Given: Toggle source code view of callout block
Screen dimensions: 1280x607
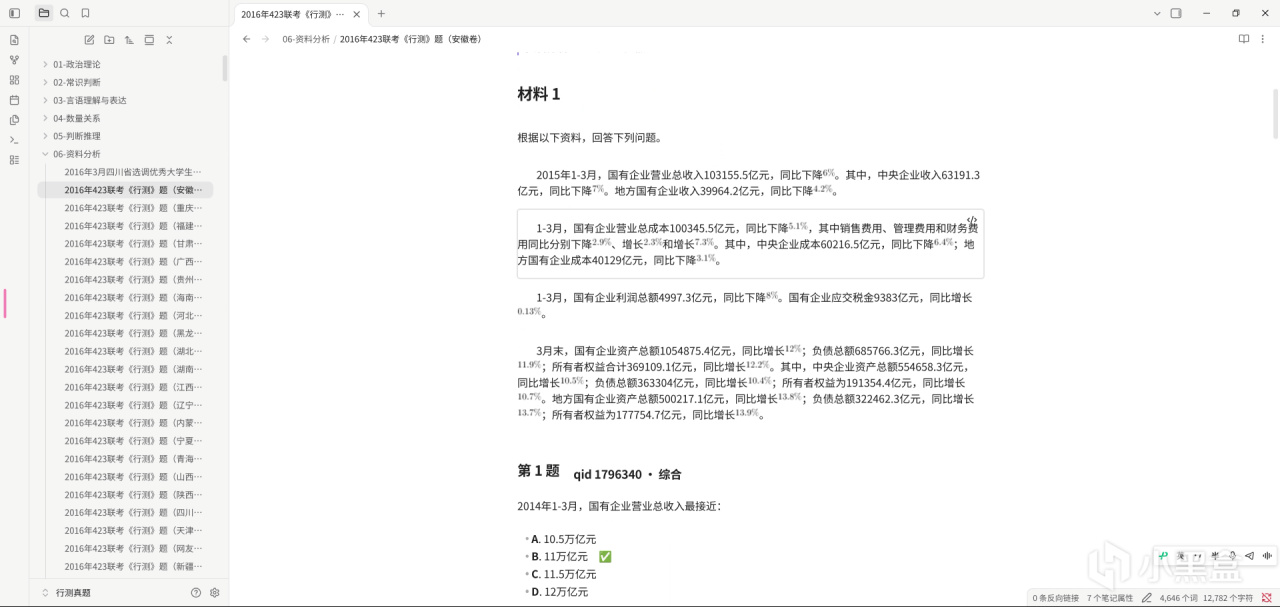Looking at the screenshot, I should (x=971, y=221).
